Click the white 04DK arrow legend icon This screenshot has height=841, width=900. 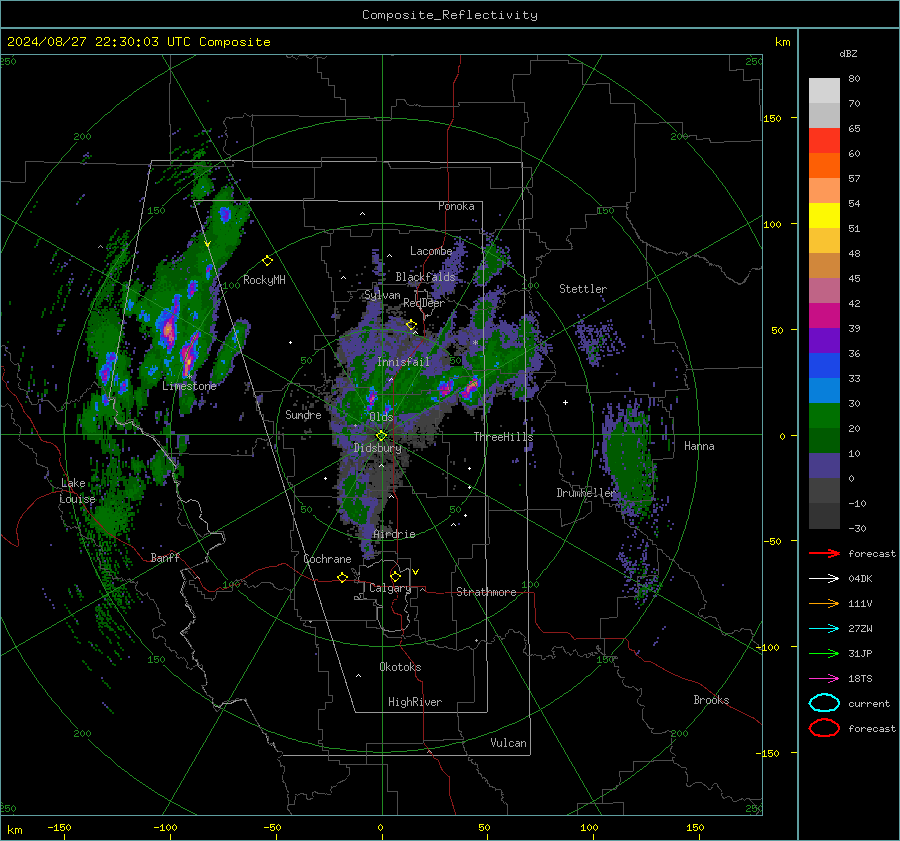[x=824, y=579]
